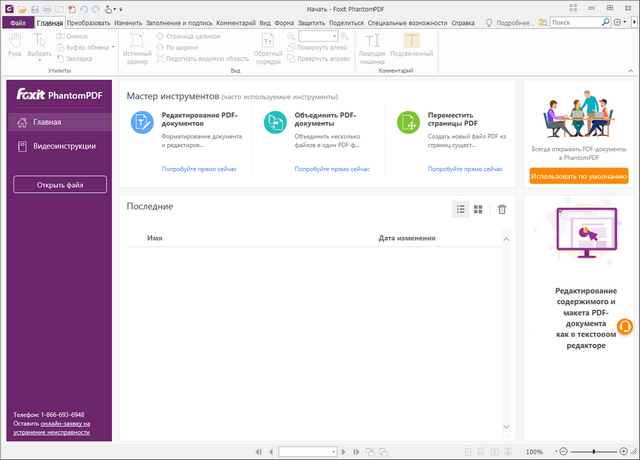Click the Combine PDF documents icon
This screenshot has height=460, width=640.
(275, 123)
